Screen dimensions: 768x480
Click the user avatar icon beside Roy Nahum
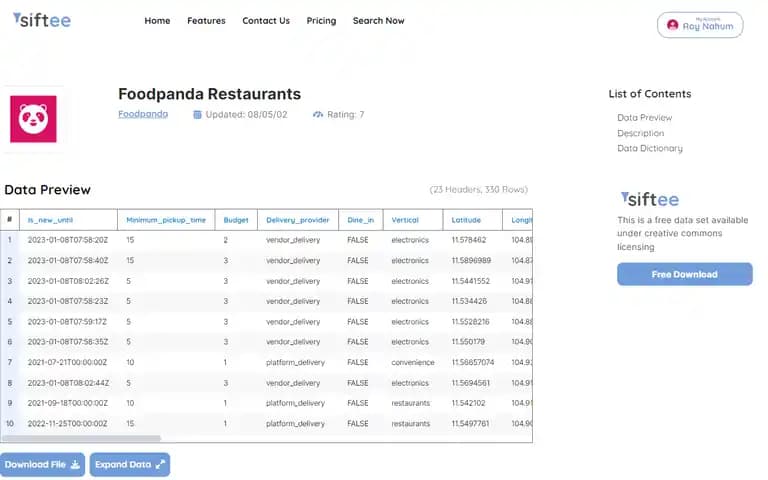click(x=672, y=25)
